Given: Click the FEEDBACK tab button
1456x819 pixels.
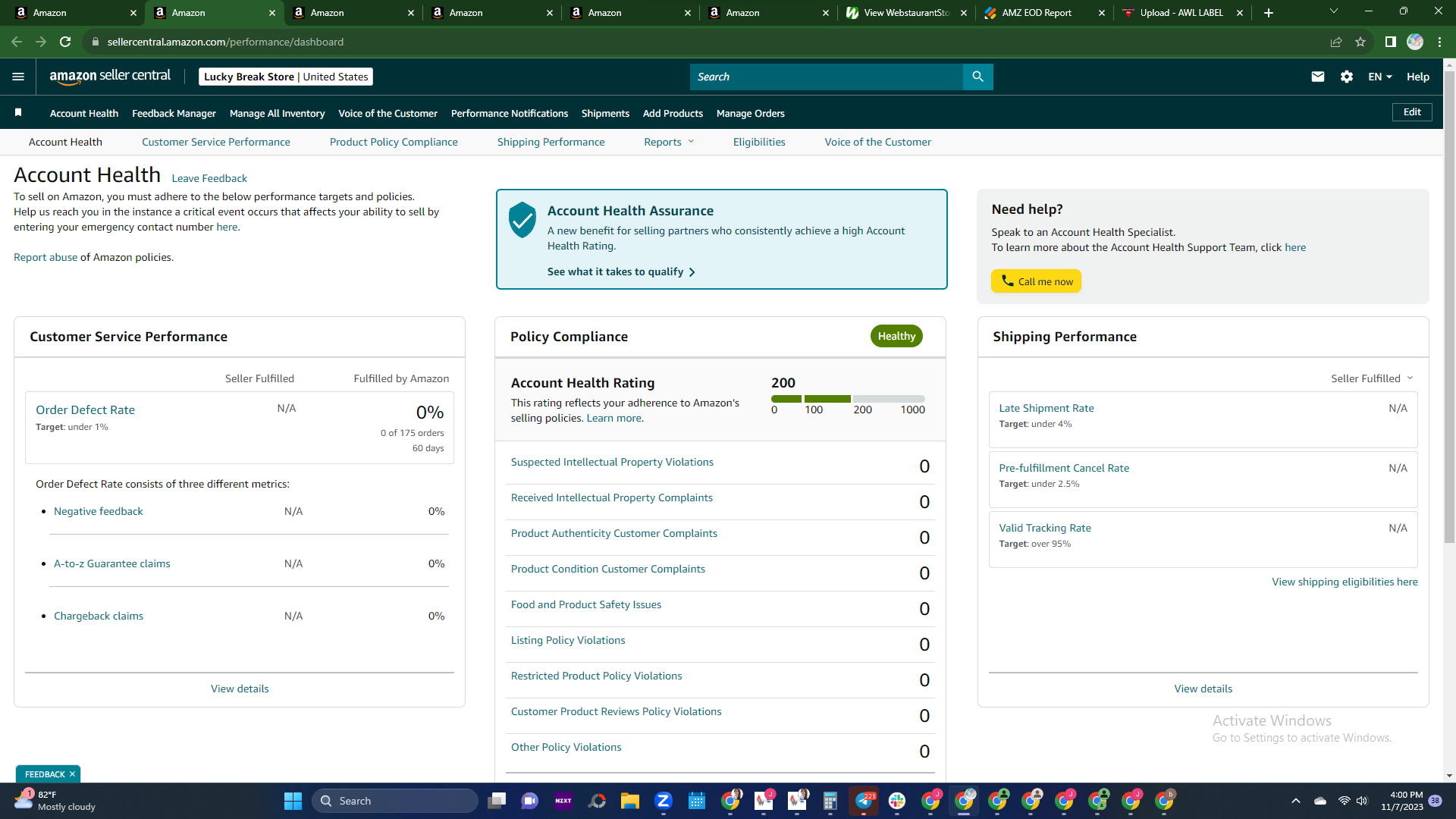Looking at the screenshot, I should [x=44, y=774].
